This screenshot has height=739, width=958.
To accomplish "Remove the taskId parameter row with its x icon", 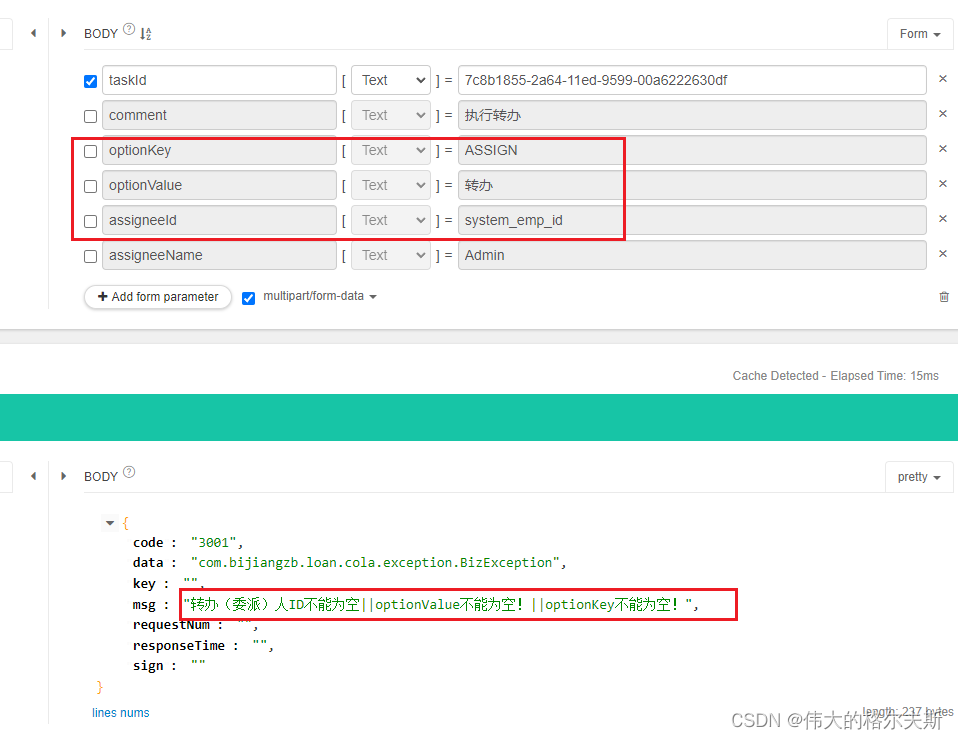I will pos(942,80).
